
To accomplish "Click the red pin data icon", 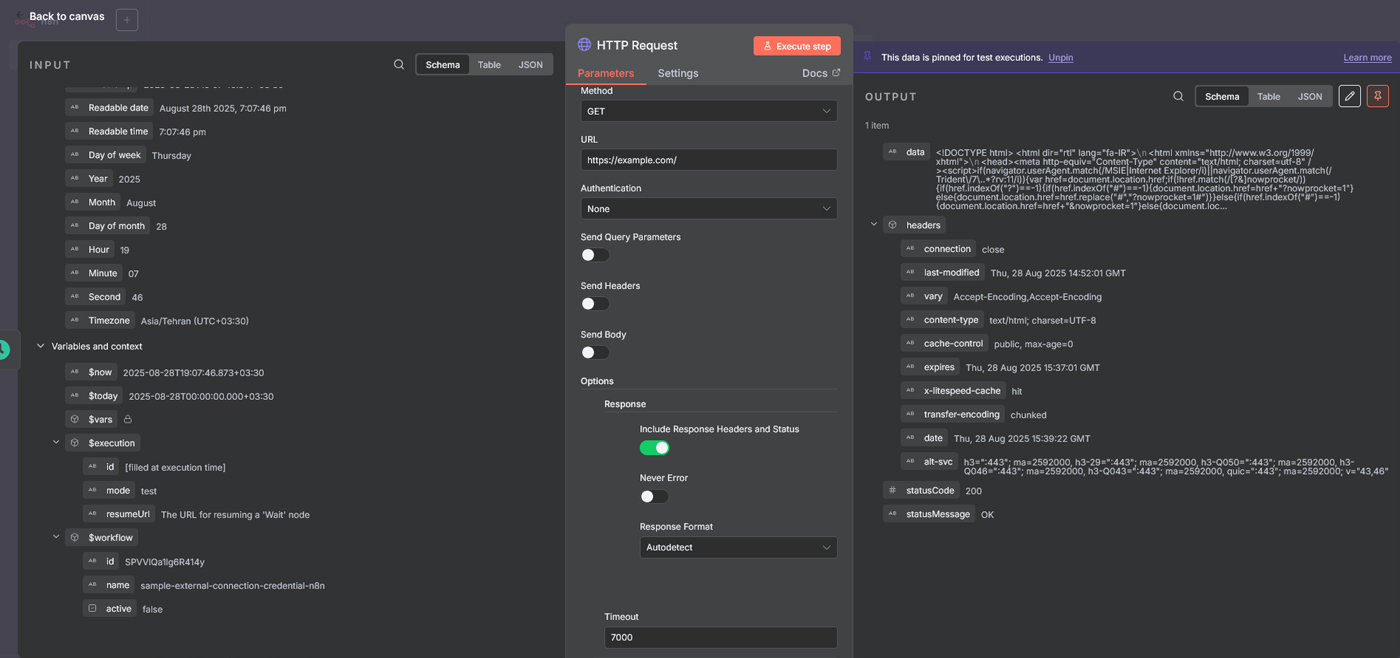I will pos(1377,97).
